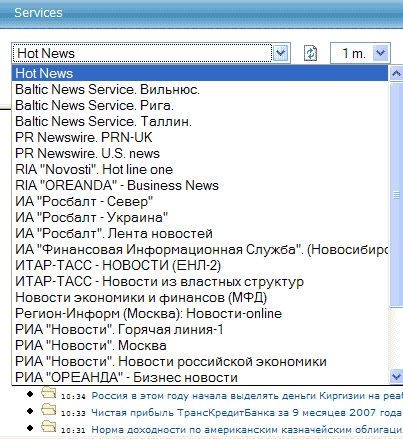Viewport: 403px width, 439px height.
Task: Open the 1 m. refresh interval dropdown
Action: pyautogui.click(x=381, y=53)
